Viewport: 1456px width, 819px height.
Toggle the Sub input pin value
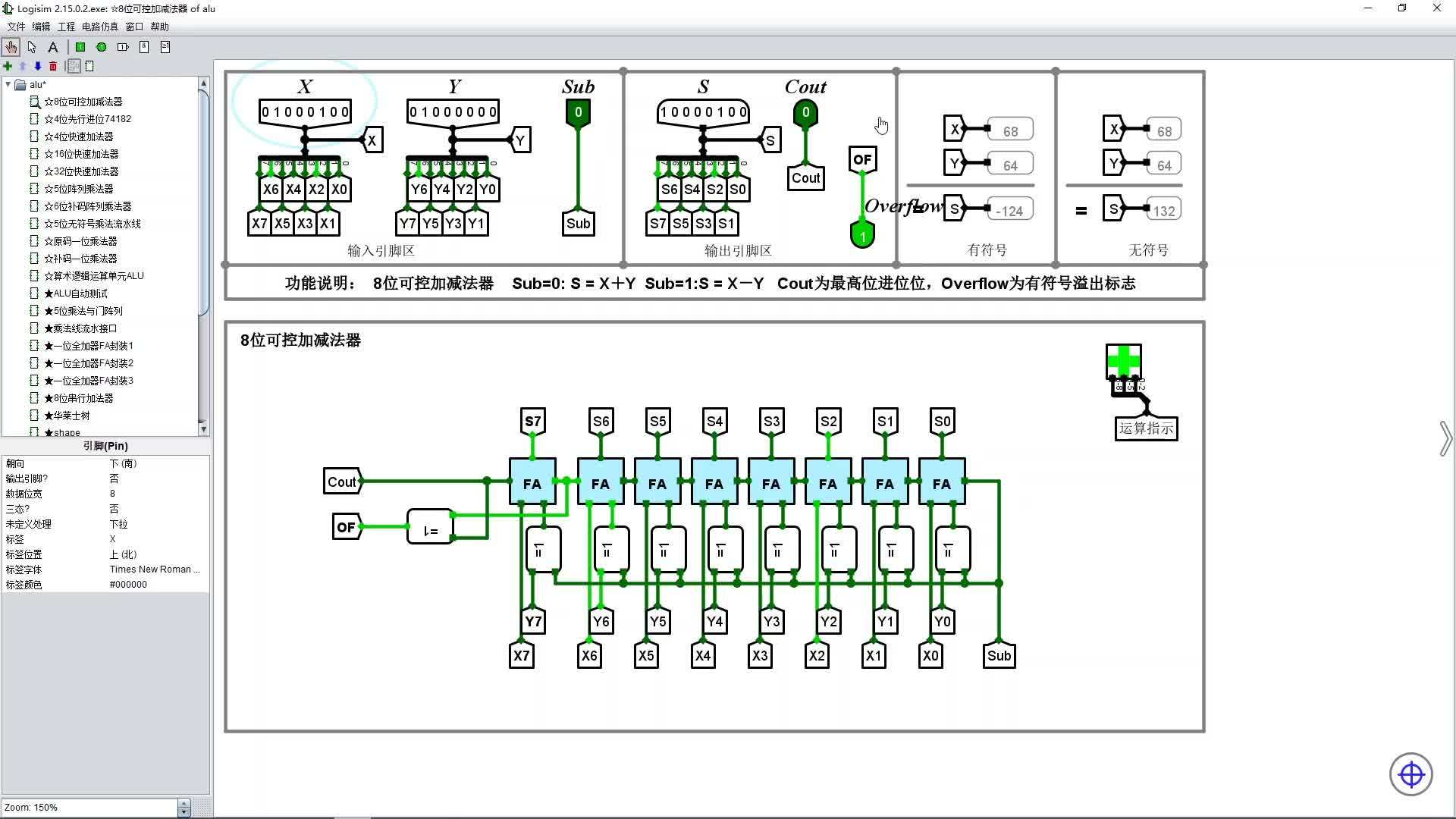point(578,112)
